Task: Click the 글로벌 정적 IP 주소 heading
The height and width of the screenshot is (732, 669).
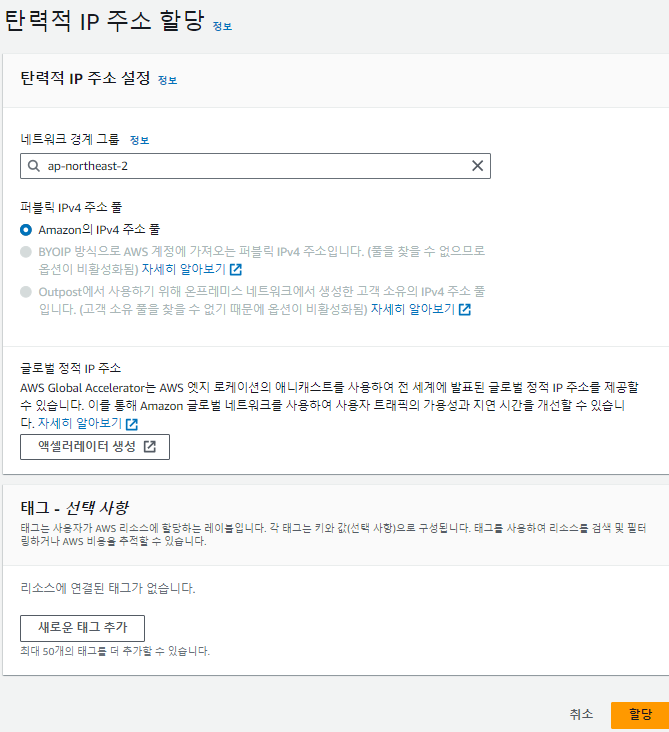Action: pos(70,368)
